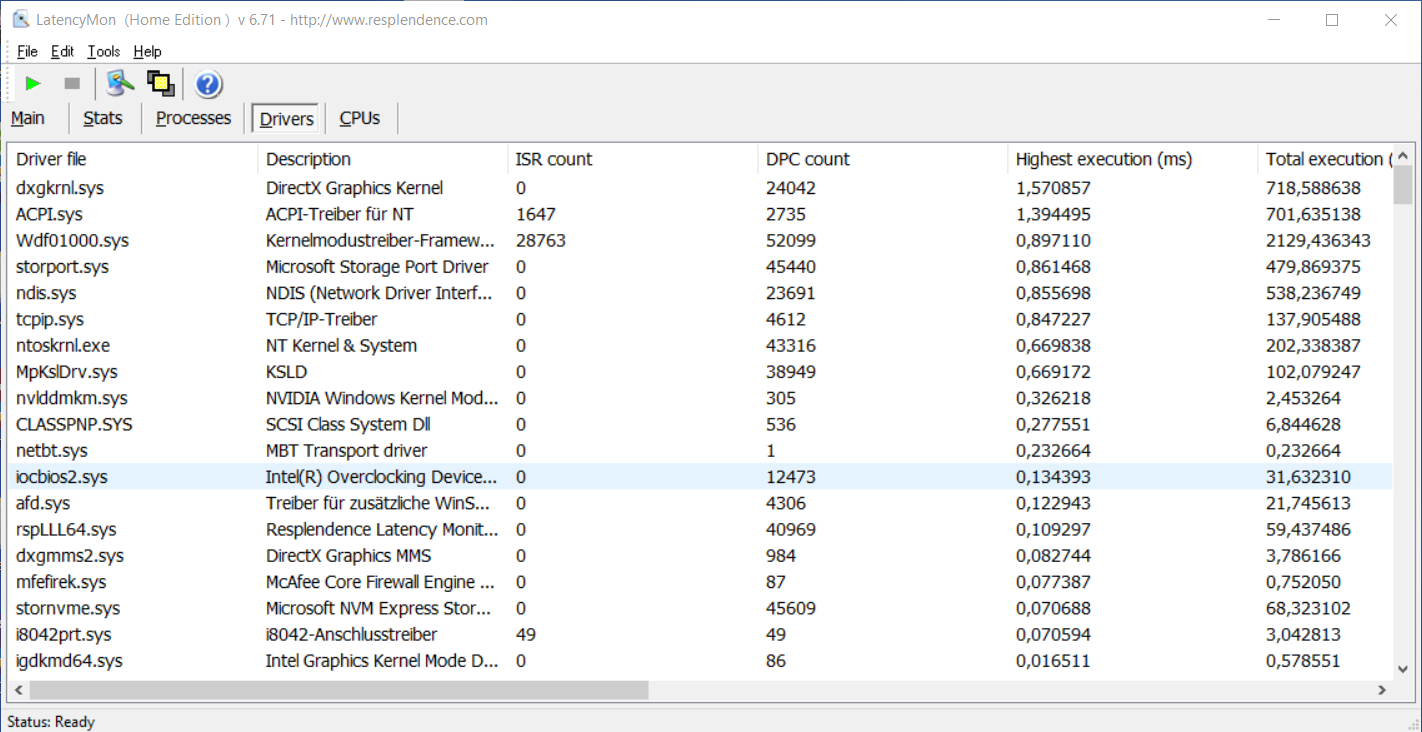Switch to the Stats tab
This screenshot has height=732, width=1422.
pyautogui.click(x=102, y=118)
